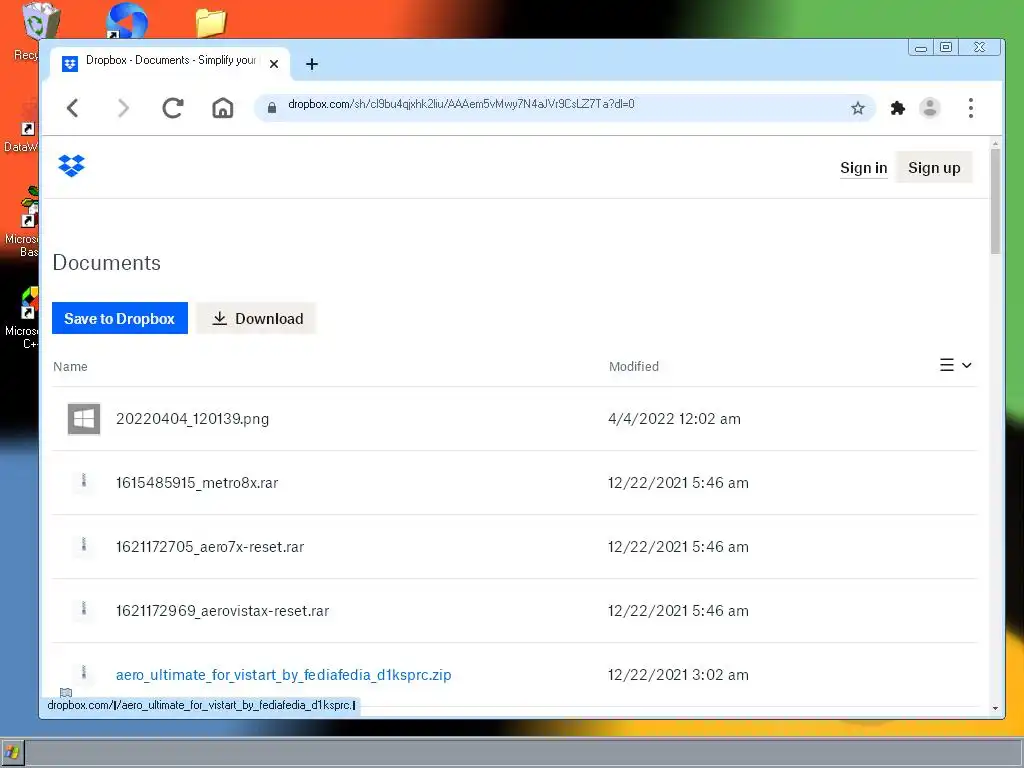The image size is (1024, 768).
Task: Bookmark this page with the star icon
Action: coord(857,108)
